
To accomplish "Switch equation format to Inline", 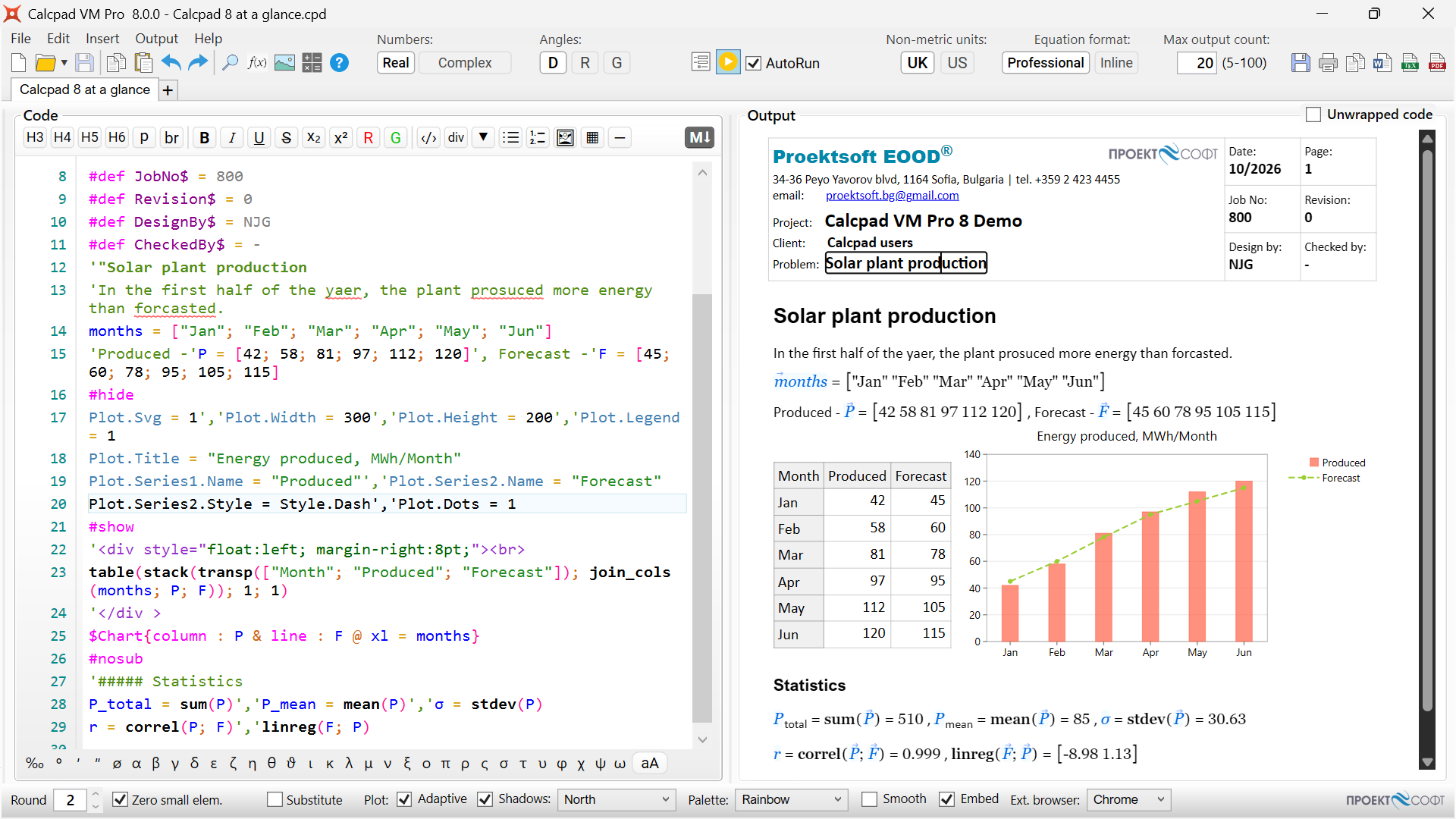I will click(x=1116, y=63).
